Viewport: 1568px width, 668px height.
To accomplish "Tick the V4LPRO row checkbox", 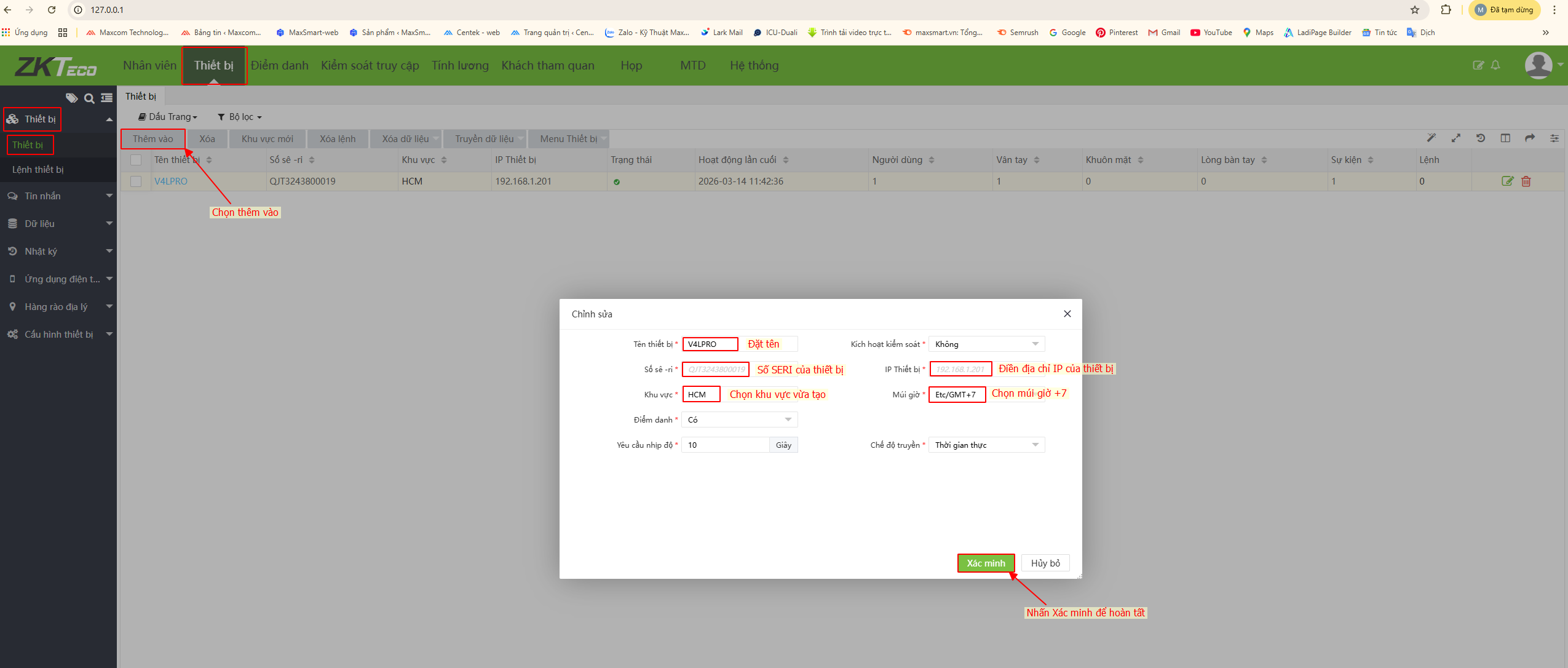I will 136,181.
